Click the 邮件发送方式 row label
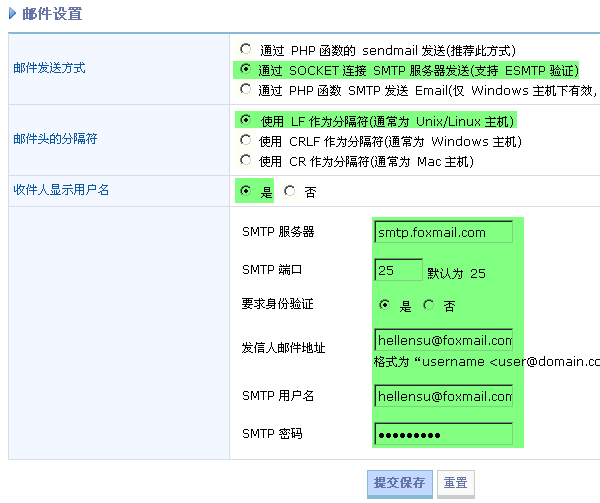The width and height of the screenshot is (600, 503). (49, 69)
